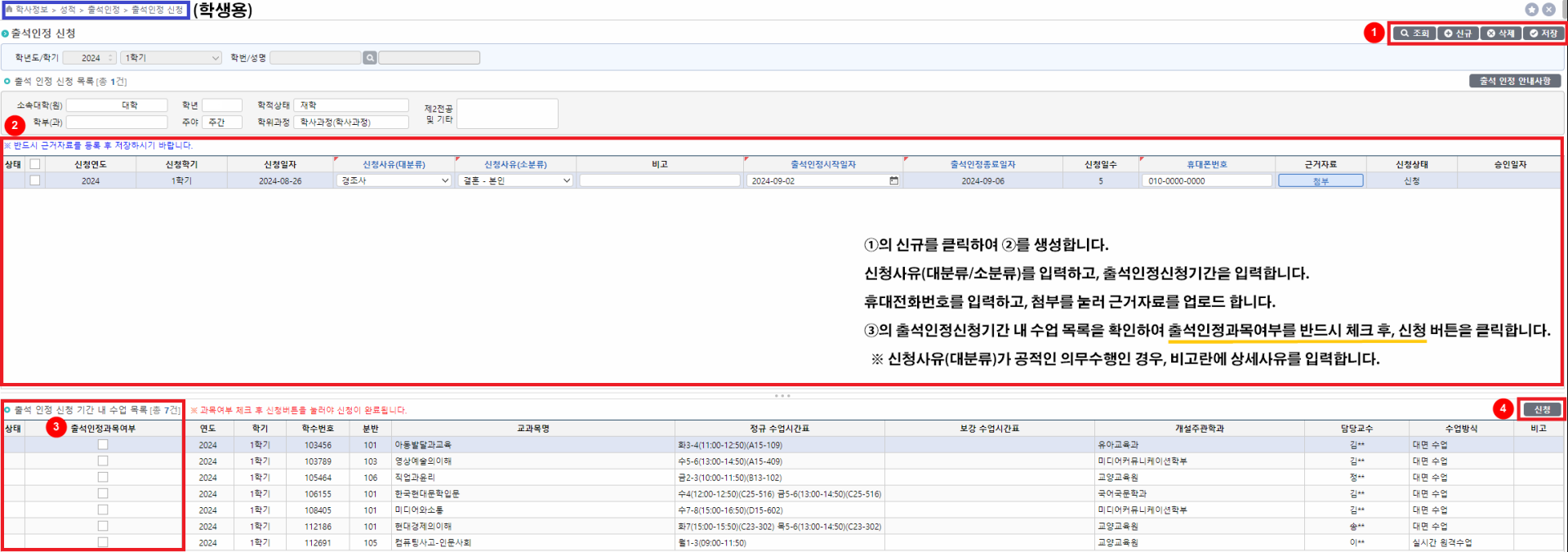Save with the 저장 button
This screenshot has height=552, width=1568.
pos(1543,33)
